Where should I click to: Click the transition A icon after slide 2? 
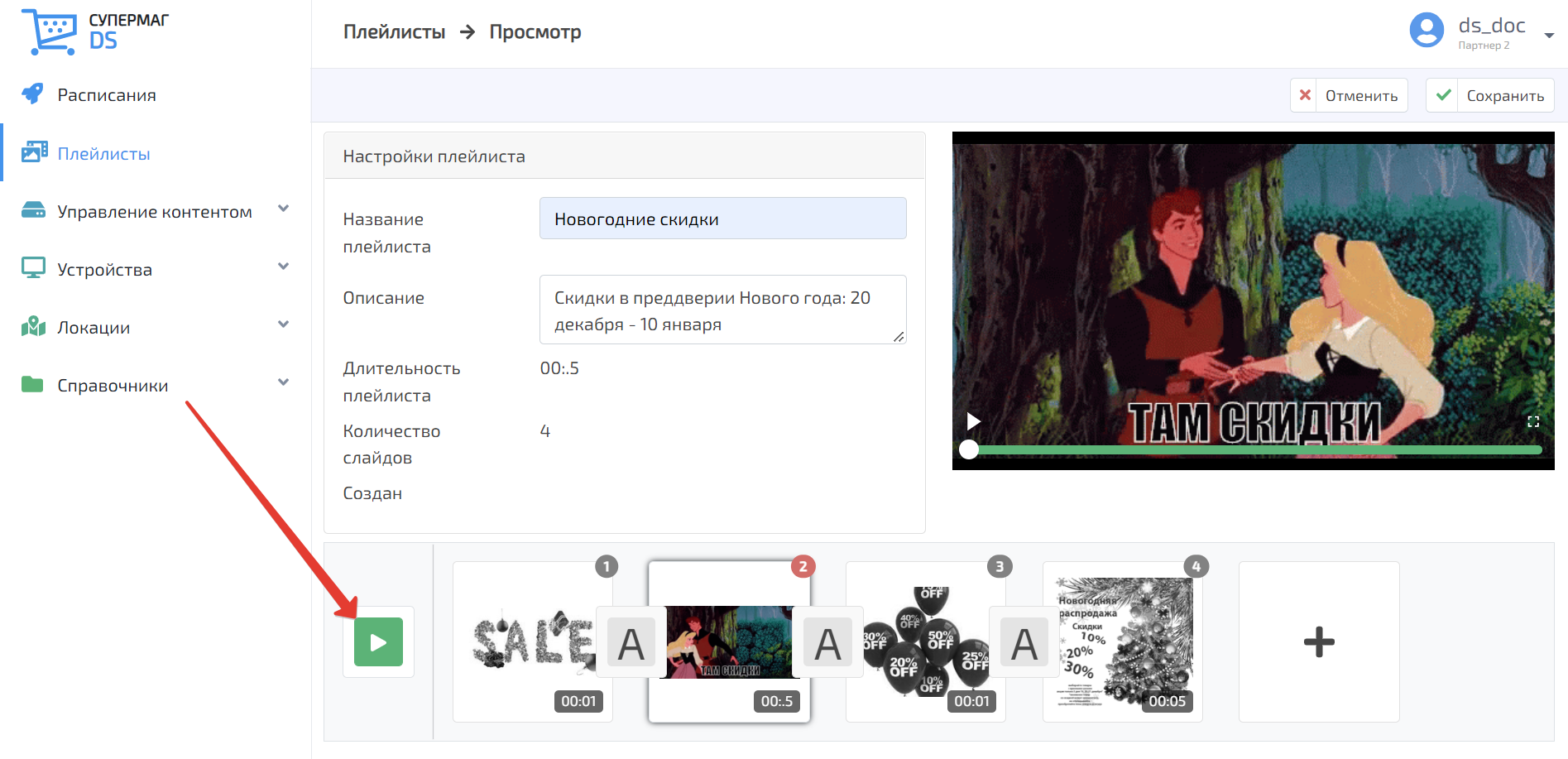[827, 642]
